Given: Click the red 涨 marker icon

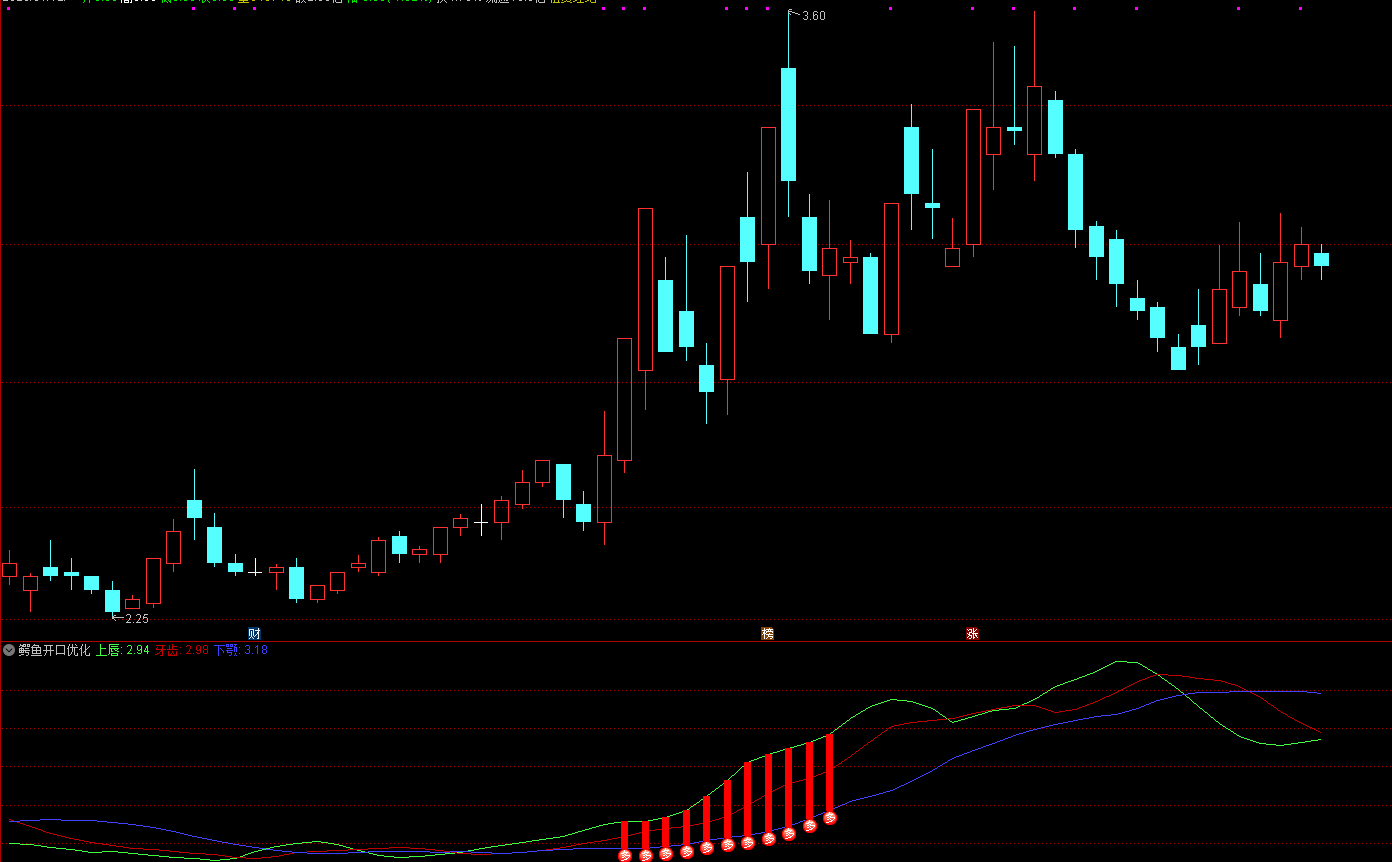Looking at the screenshot, I should coord(972,633).
